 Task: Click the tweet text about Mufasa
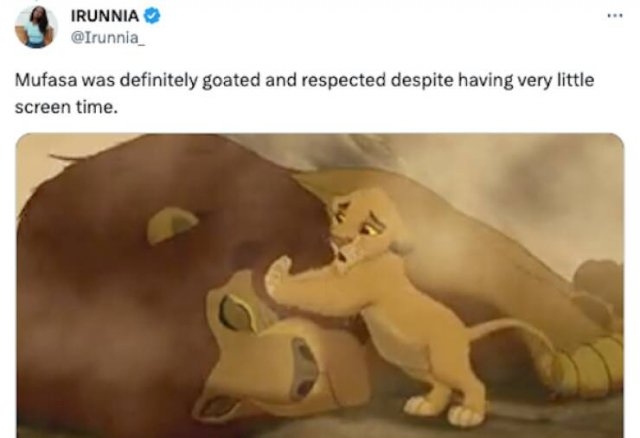pyautogui.click(x=304, y=93)
